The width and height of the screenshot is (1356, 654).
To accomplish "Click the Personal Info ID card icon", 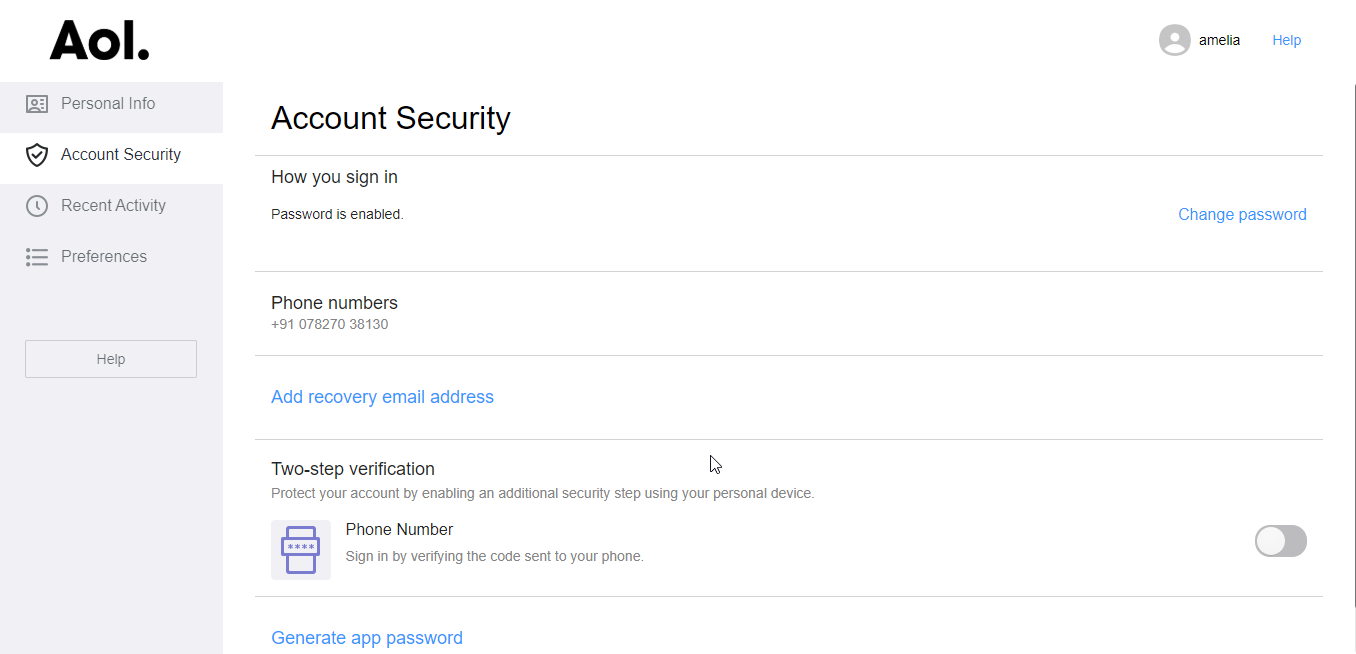I will 37,104.
